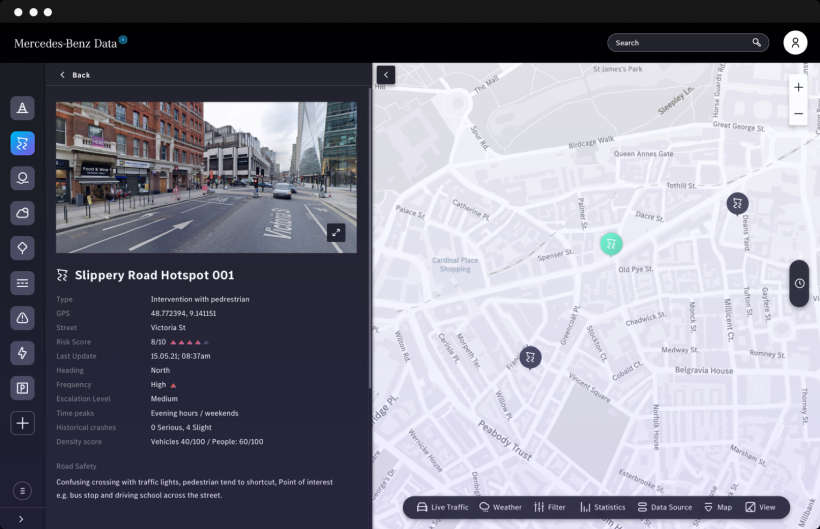Open the lightning bolt sidebar icon
This screenshot has width=820, height=529.
22,353
